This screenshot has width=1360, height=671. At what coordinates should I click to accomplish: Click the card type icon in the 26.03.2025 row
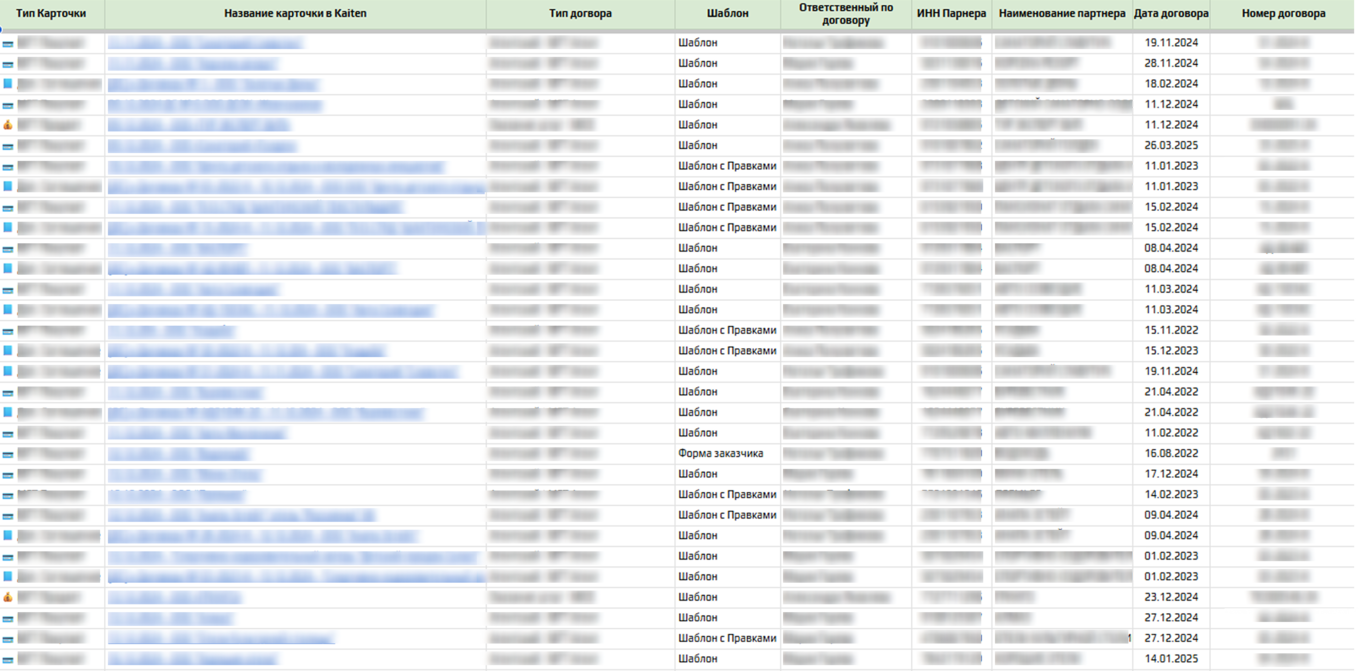(8, 146)
